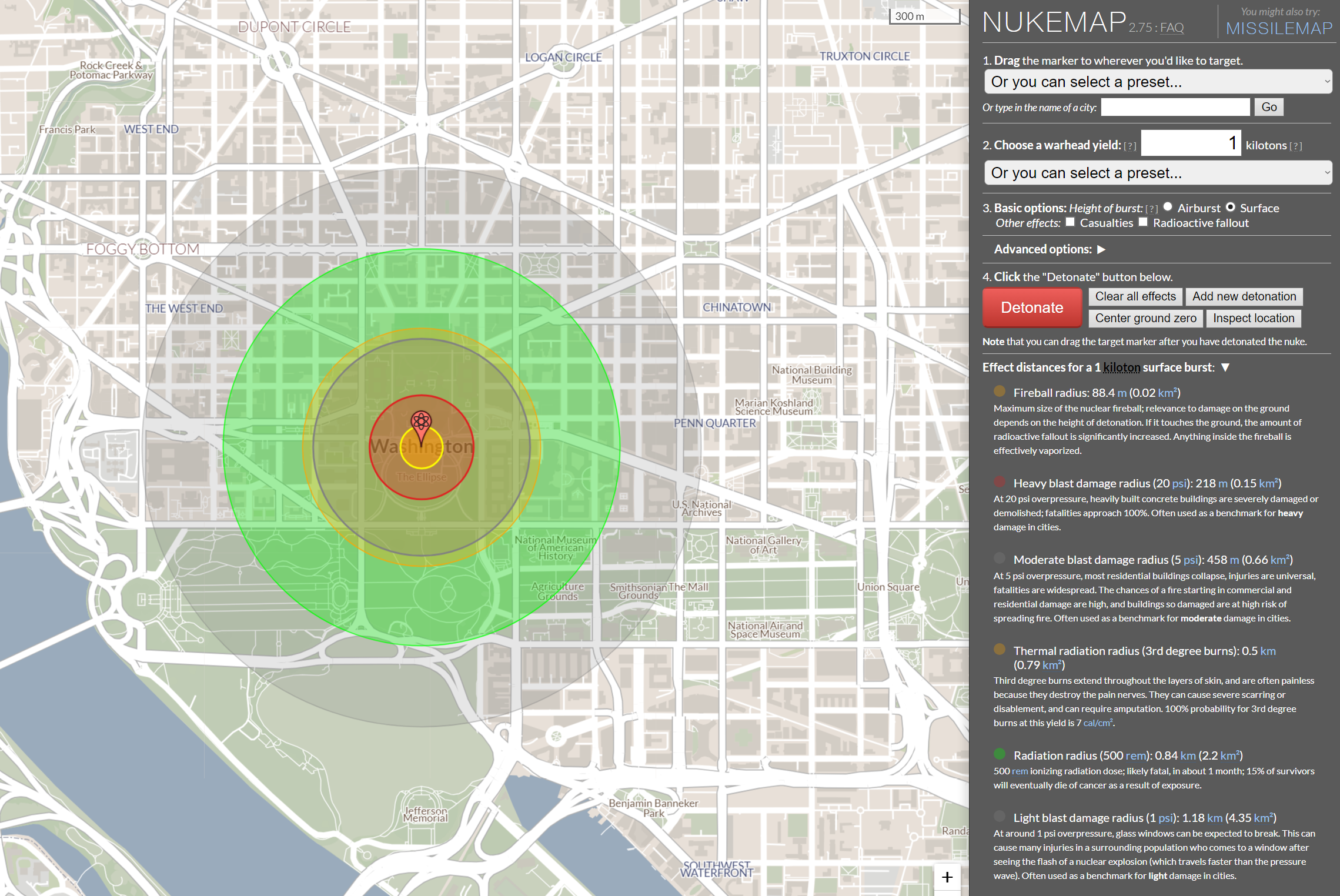1340x896 pixels.
Task: Click the Jefferson Memorial map label
Action: click(426, 814)
